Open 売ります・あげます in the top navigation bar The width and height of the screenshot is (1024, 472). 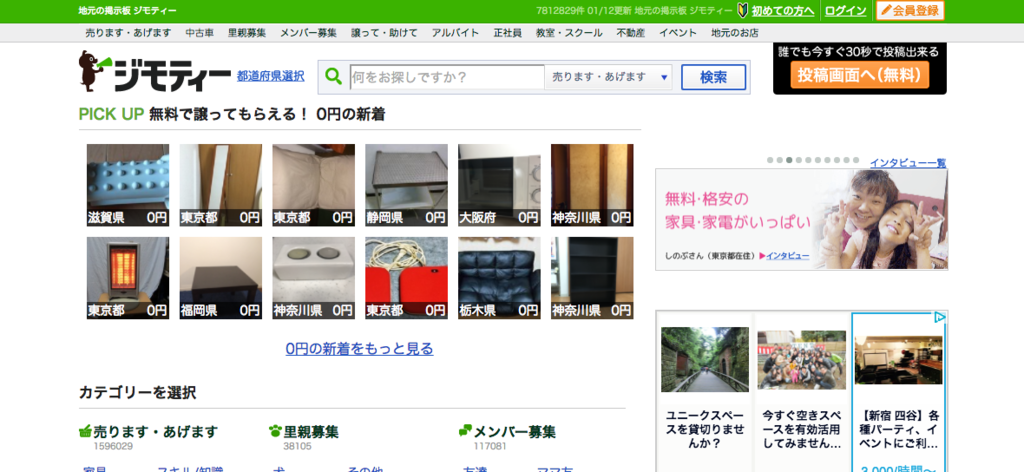[128, 33]
